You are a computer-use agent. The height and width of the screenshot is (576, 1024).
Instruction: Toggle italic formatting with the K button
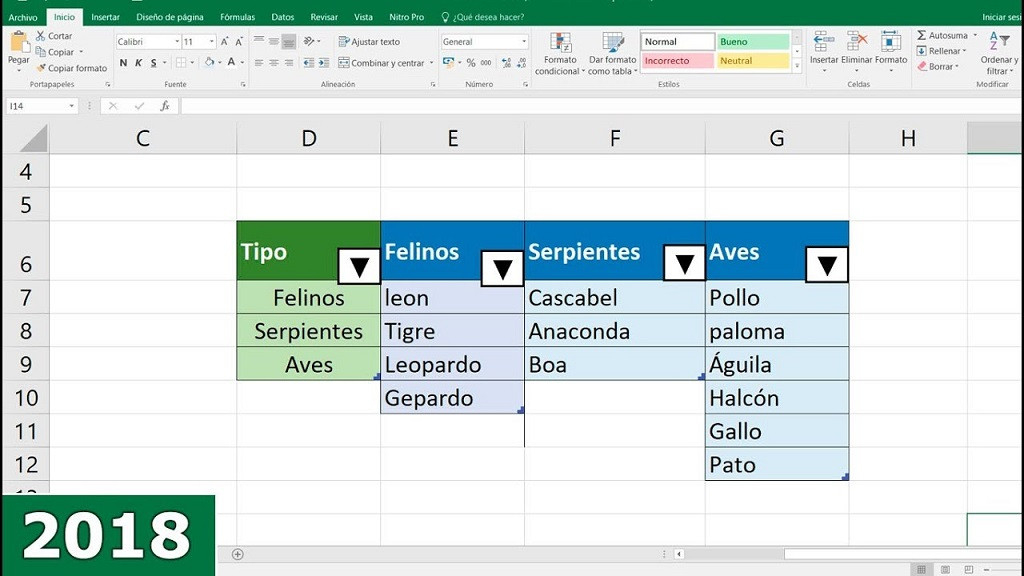click(138, 62)
